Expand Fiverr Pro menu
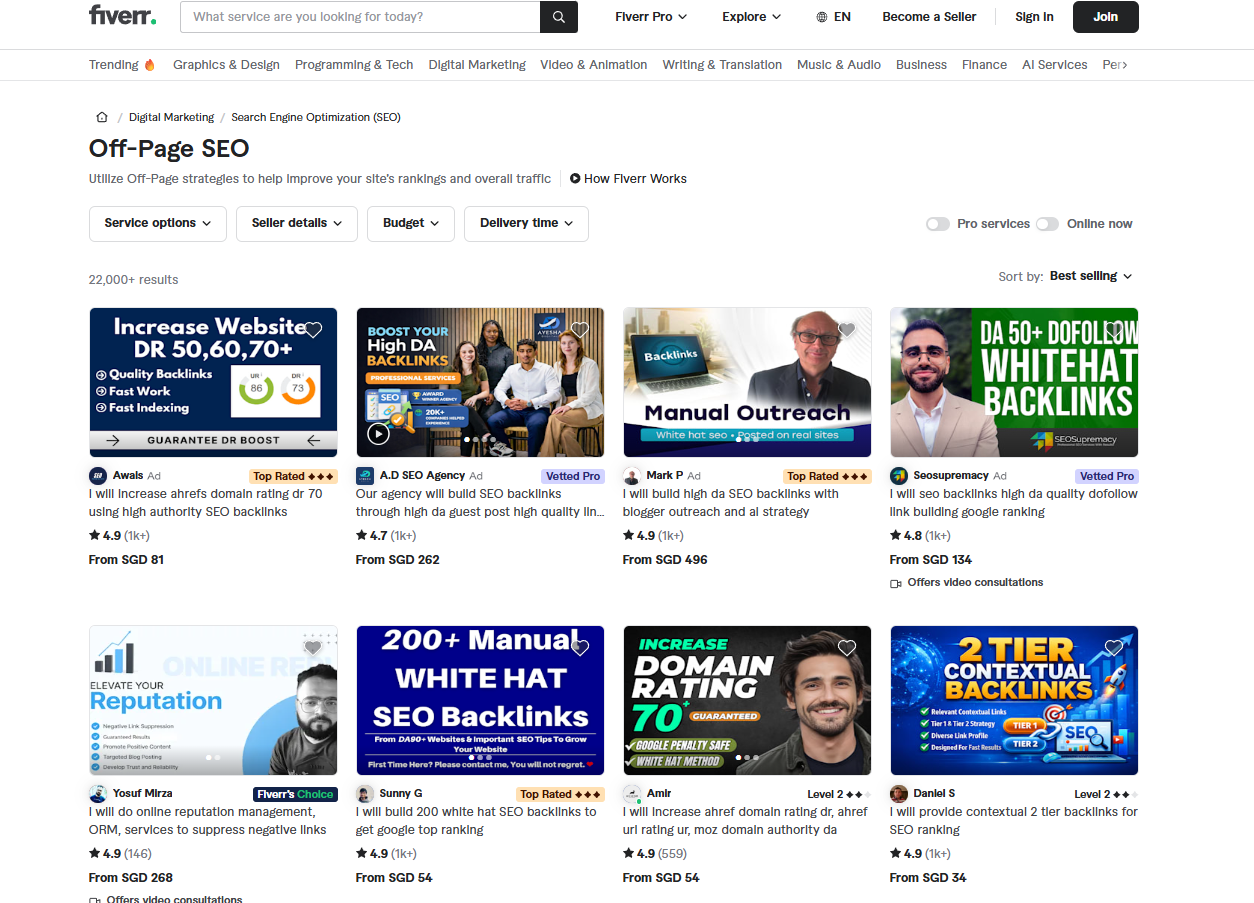The height and width of the screenshot is (903, 1254). coord(651,17)
